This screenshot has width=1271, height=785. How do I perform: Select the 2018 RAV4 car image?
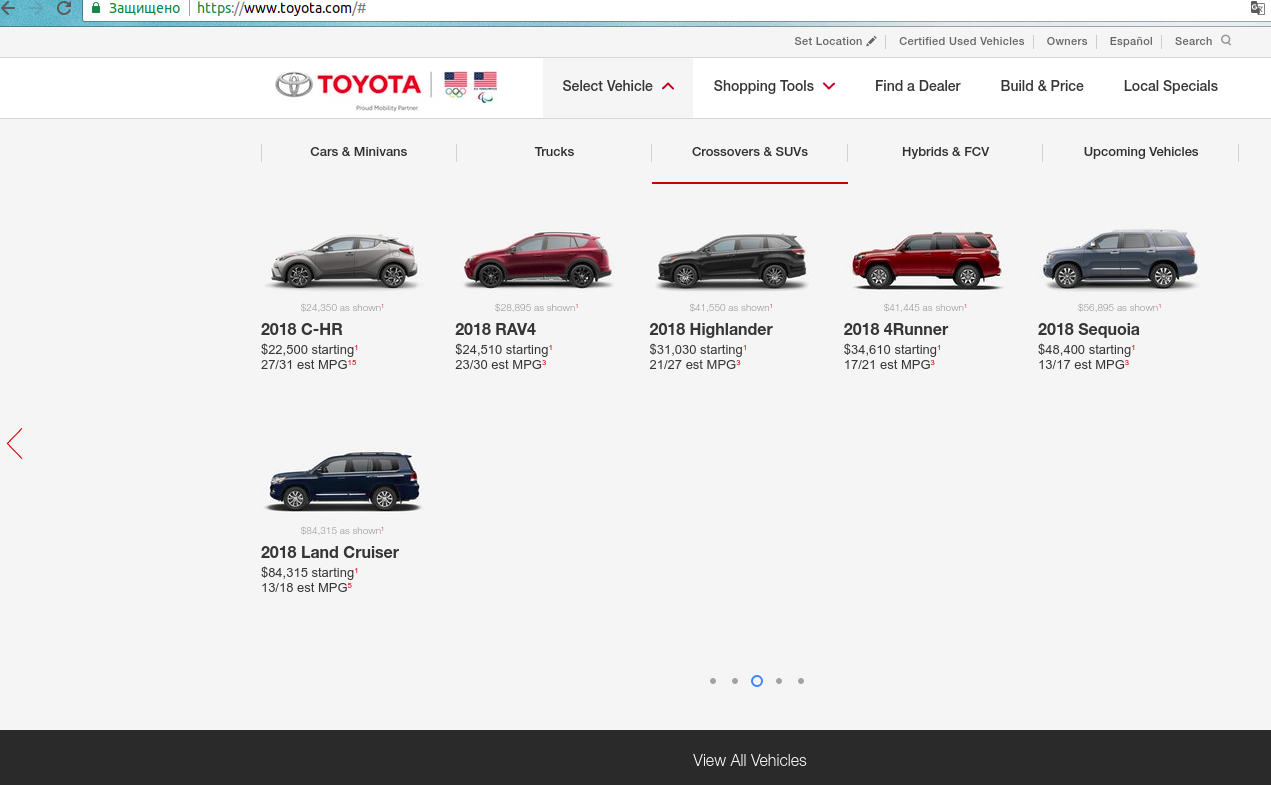click(537, 260)
